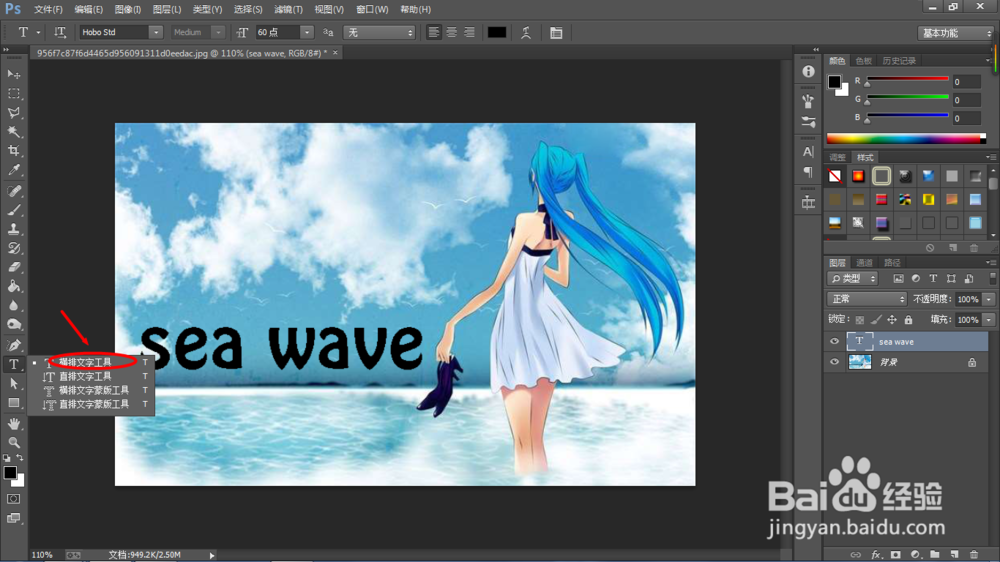Viewport: 1000px width, 562px height.
Task: Select the Clone Stamp tool
Action: tap(13, 229)
